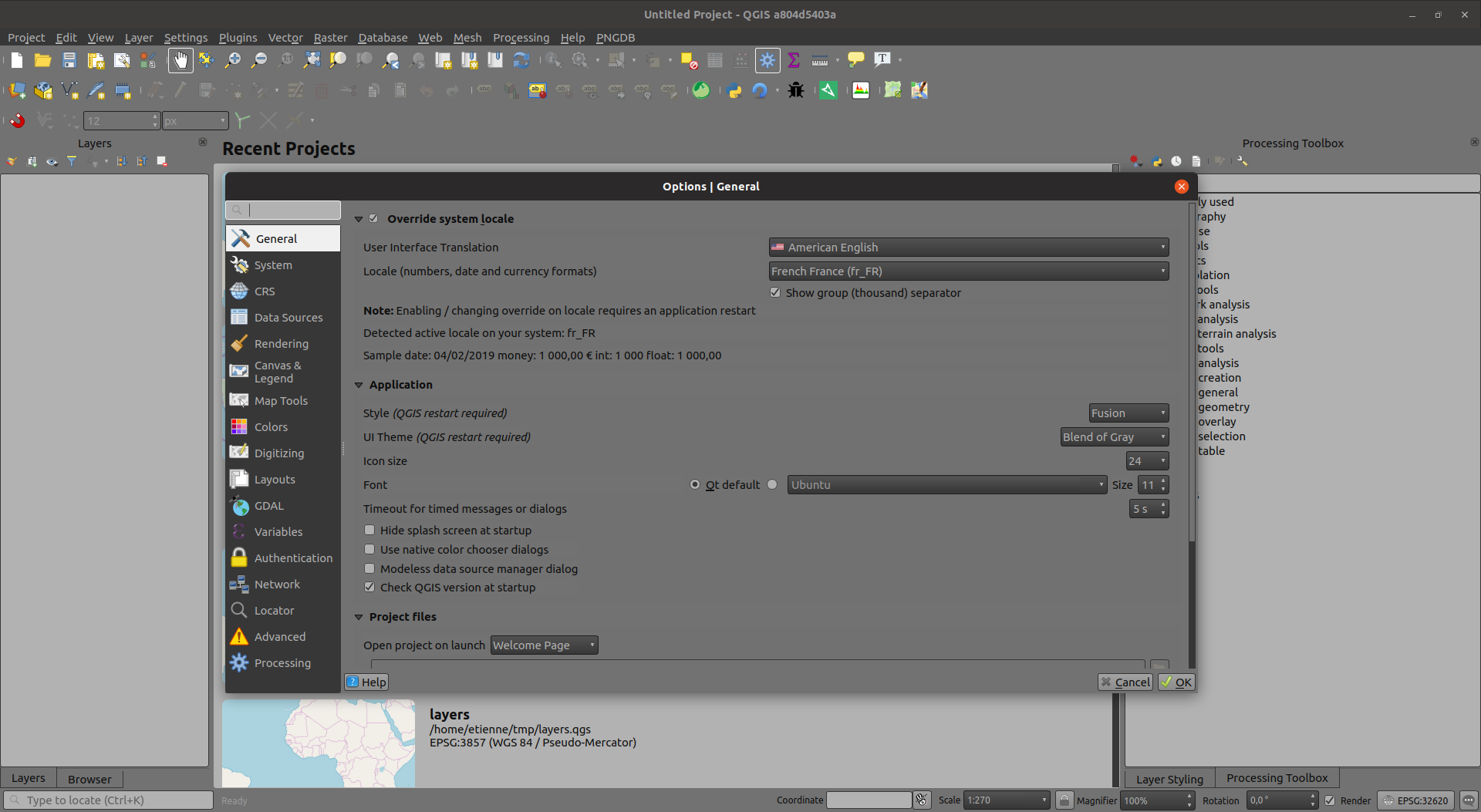Open the Vector menu
The image size is (1481, 812).
point(285,38)
